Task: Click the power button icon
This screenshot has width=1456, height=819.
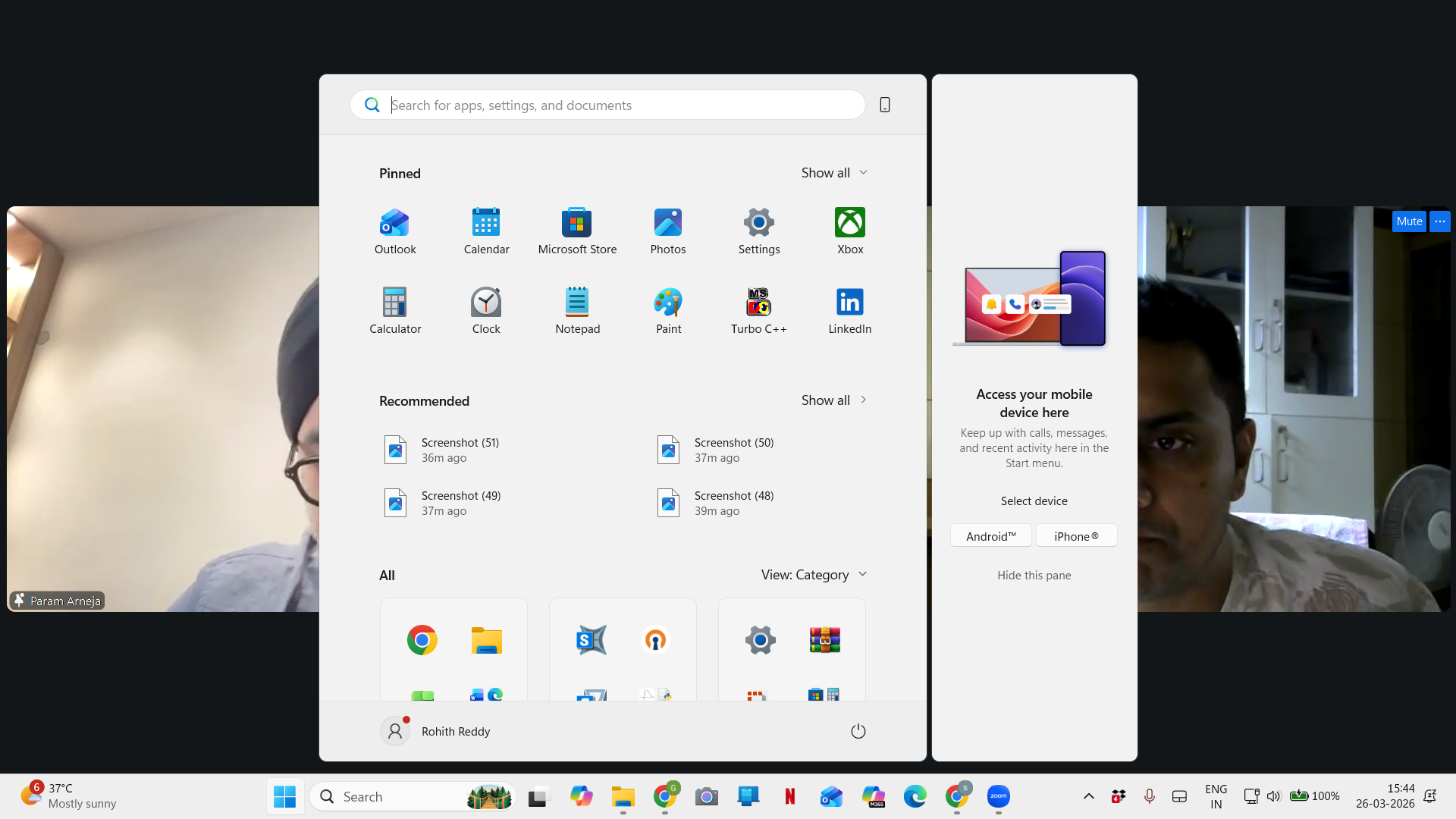Action: click(x=858, y=731)
